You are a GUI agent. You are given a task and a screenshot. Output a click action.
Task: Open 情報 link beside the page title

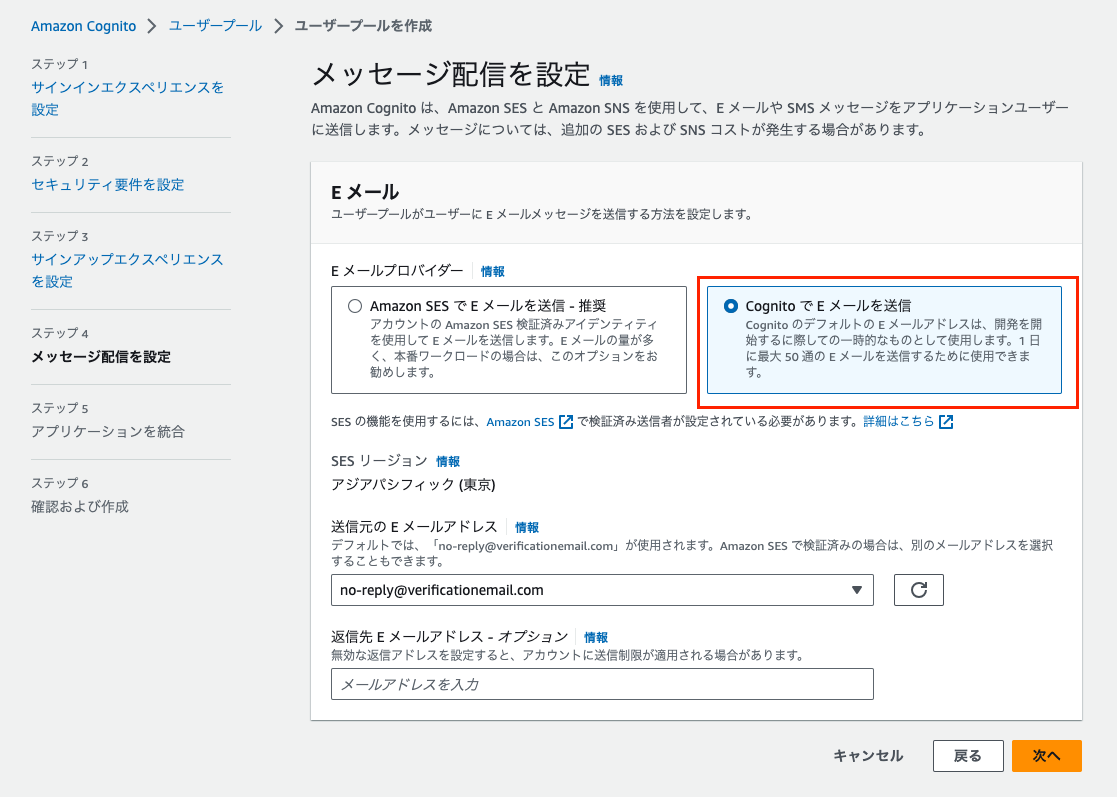611,80
